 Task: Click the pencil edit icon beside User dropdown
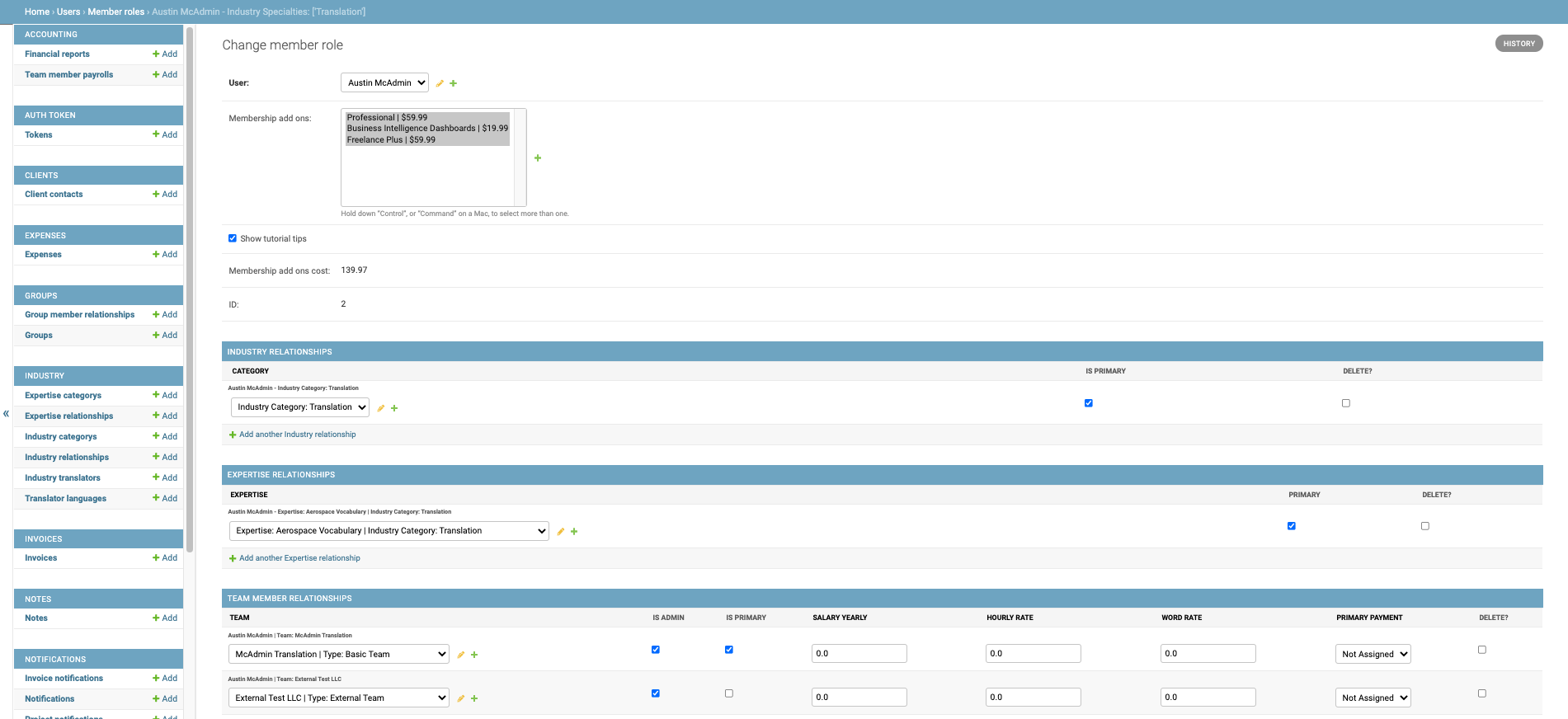point(440,83)
